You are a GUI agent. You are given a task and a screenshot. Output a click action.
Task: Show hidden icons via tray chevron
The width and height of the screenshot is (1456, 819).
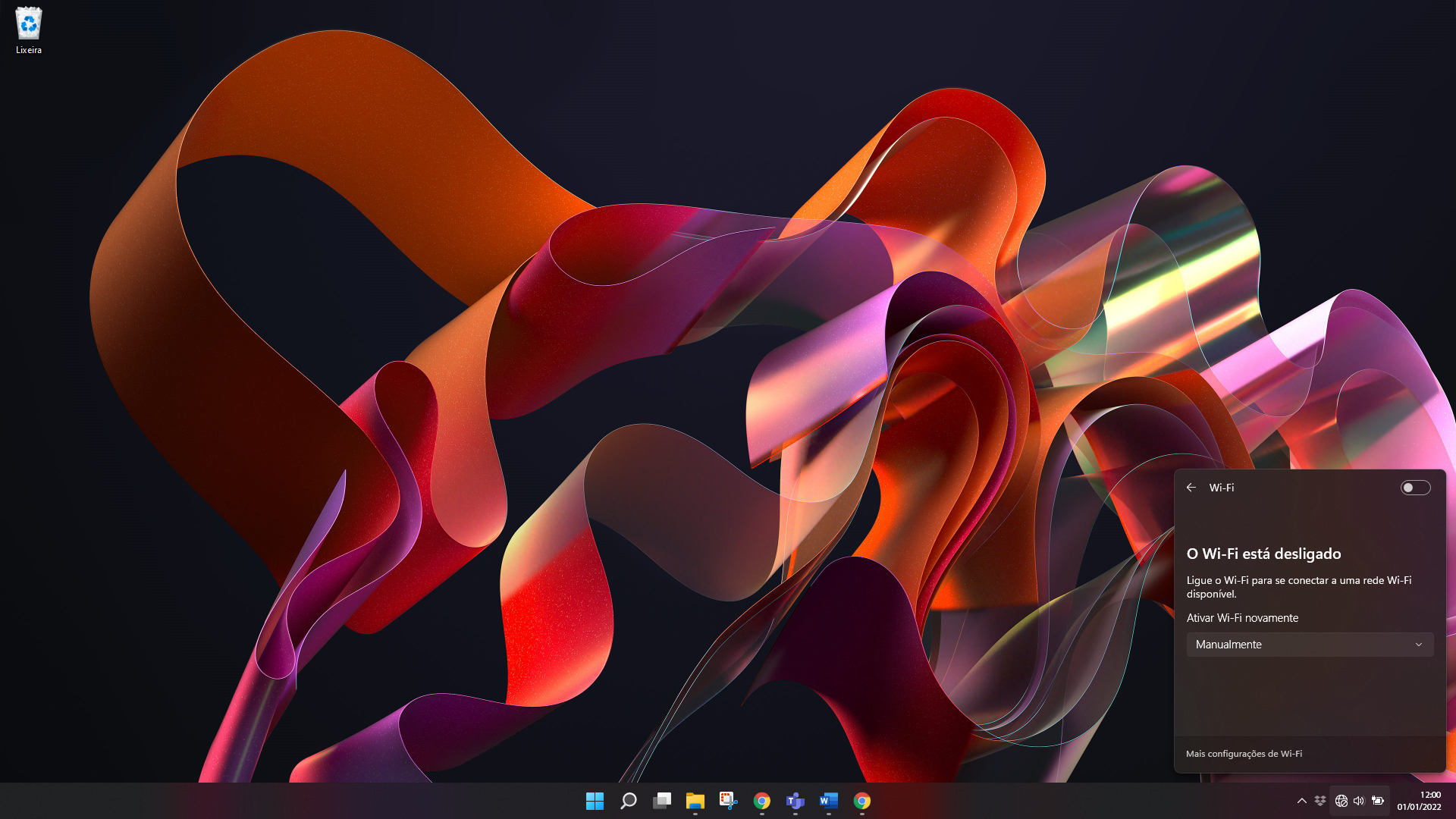click(1301, 801)
